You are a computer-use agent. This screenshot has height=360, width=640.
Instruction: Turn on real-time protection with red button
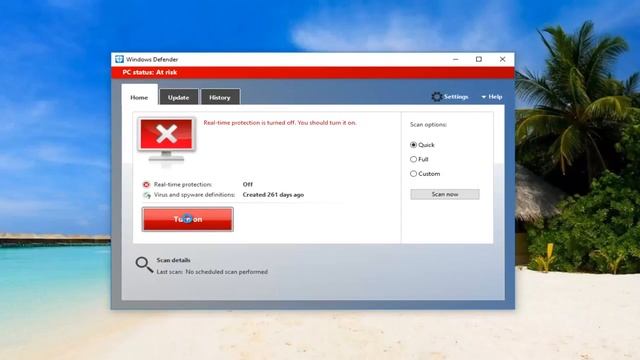point(188,219)
